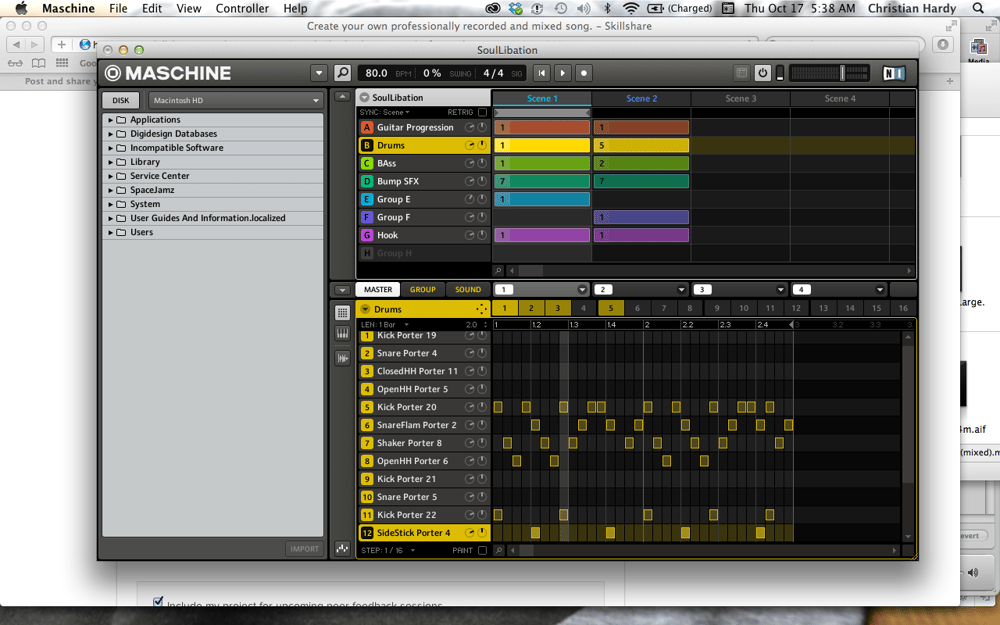Switch to the step grid editor view icon
Viewport: 1000px width, 625px height.
tap(342, 312)
